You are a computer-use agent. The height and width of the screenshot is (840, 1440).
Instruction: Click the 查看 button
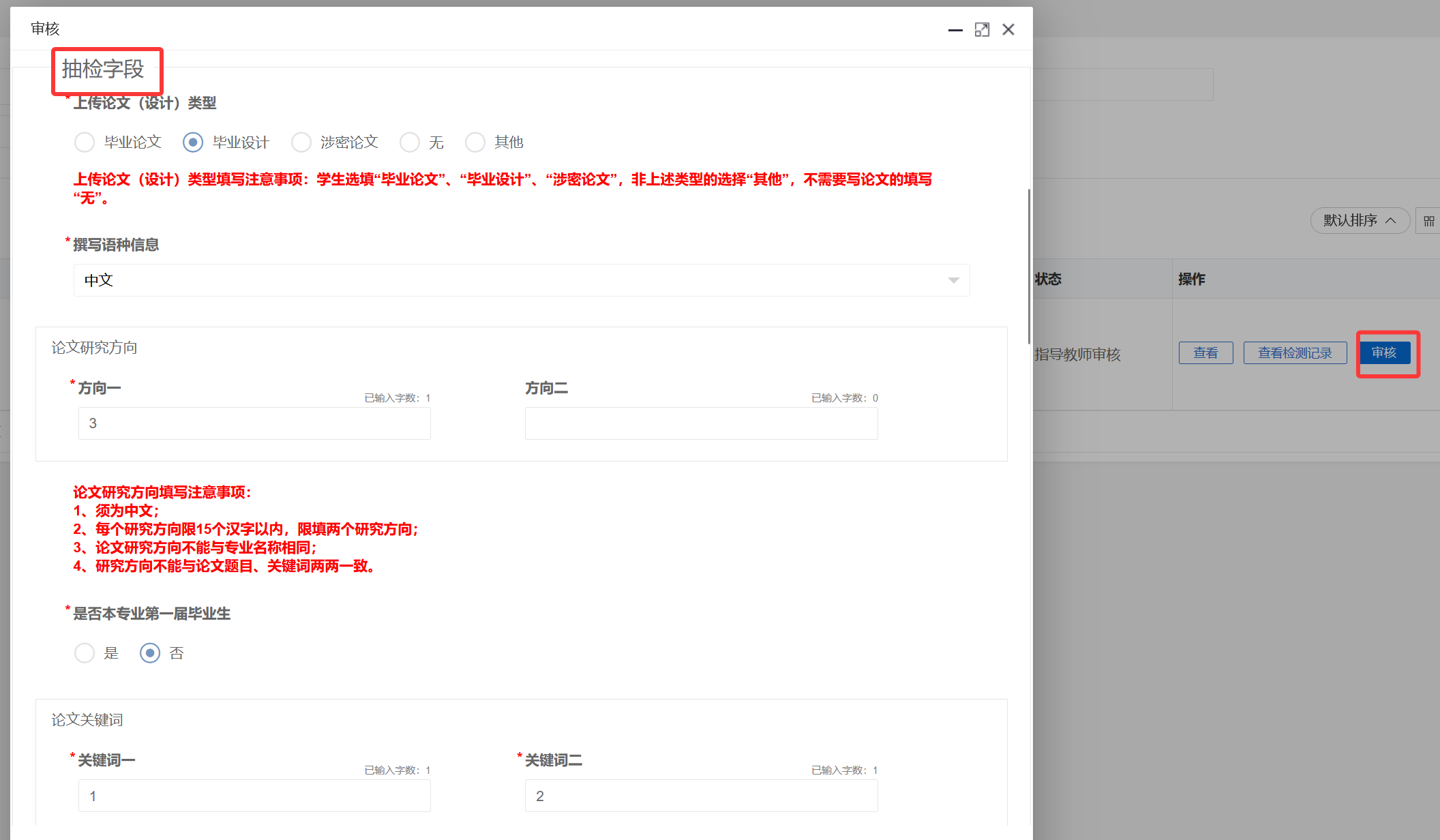1205,353
